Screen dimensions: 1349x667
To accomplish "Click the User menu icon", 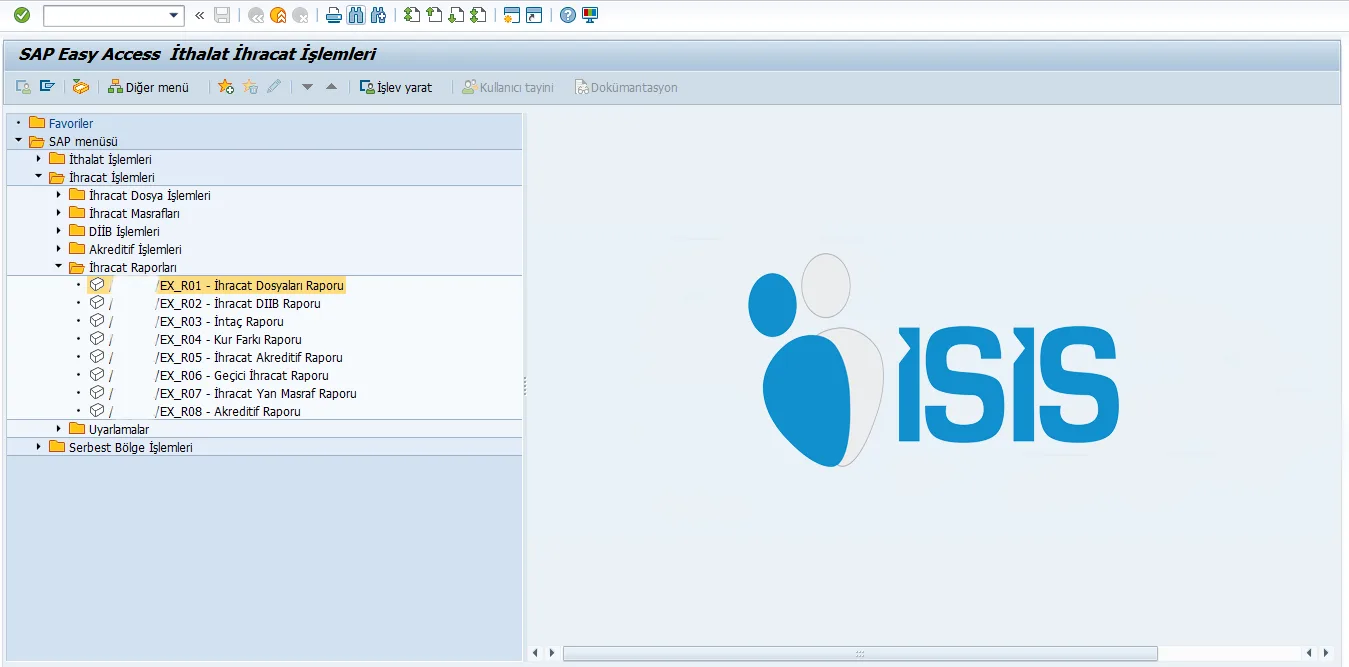I will pos(23,87).
